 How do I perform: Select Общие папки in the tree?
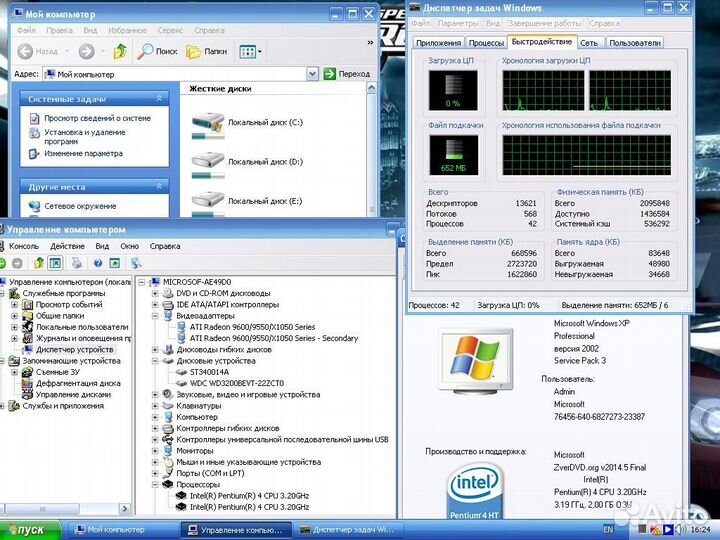tap(60, 316)
